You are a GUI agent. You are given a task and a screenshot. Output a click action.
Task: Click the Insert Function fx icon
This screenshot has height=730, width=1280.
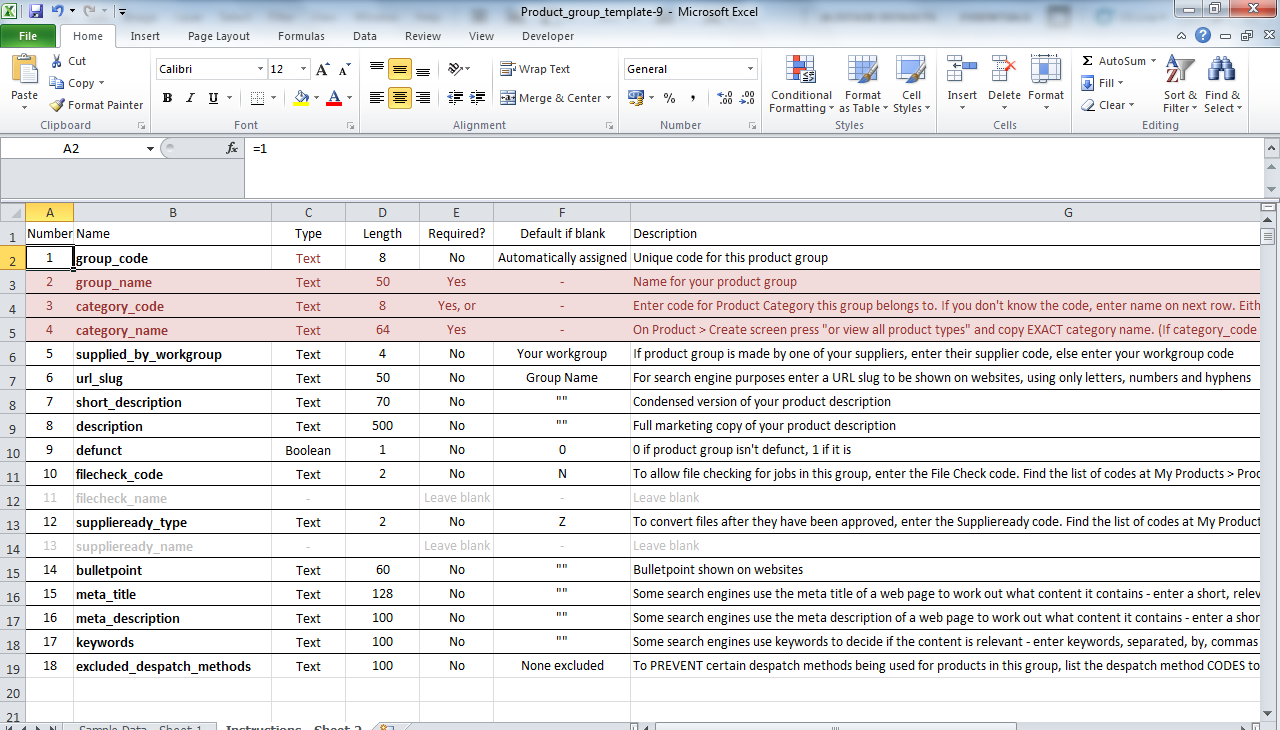pyautogui.click(x=232, y=148)
